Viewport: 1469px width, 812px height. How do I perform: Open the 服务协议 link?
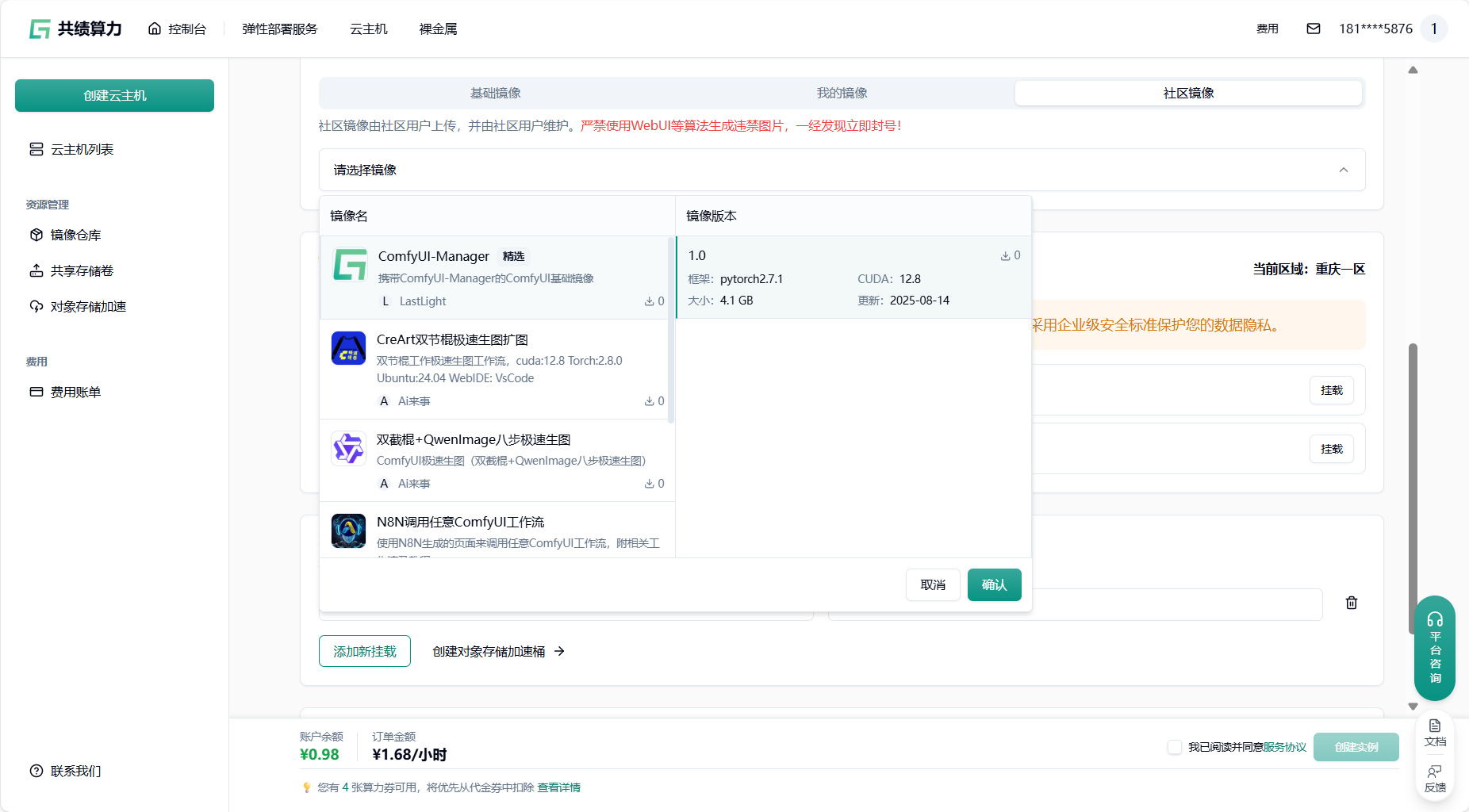pos(1285,747)
